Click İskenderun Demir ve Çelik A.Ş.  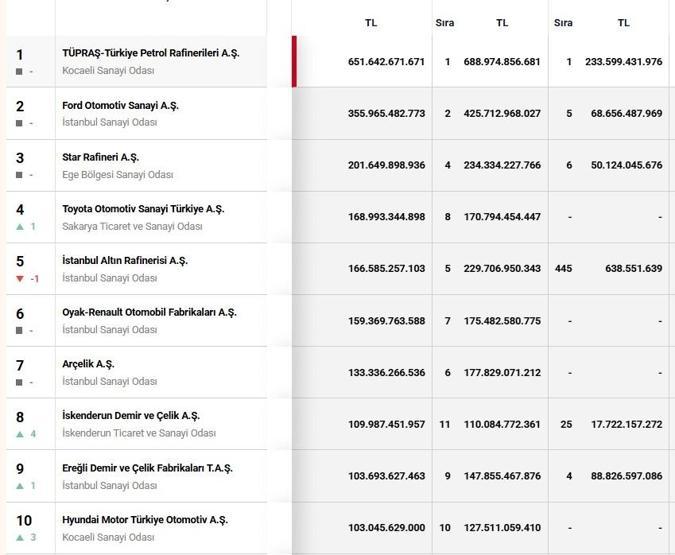131,416
